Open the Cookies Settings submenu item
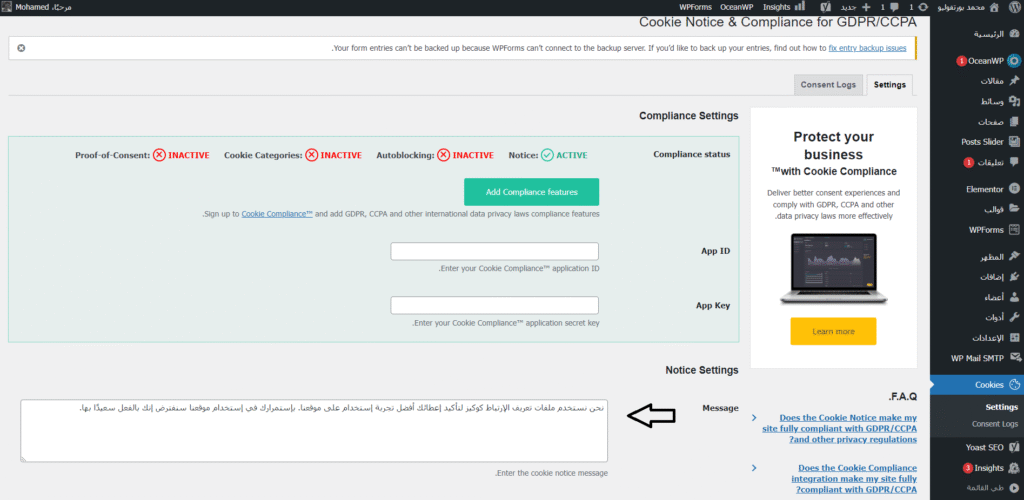Screen dimensions: 1024x500 coord(1001,407)
